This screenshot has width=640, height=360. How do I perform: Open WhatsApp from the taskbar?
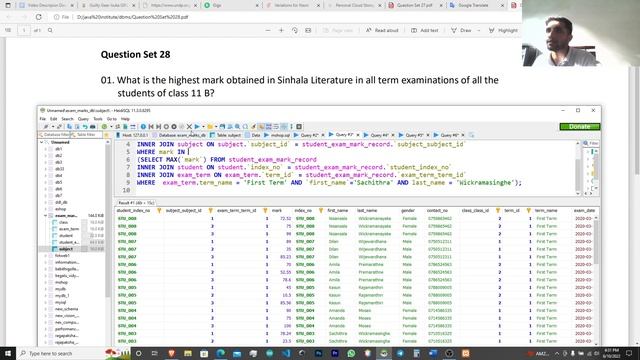(x=351, y=353)
